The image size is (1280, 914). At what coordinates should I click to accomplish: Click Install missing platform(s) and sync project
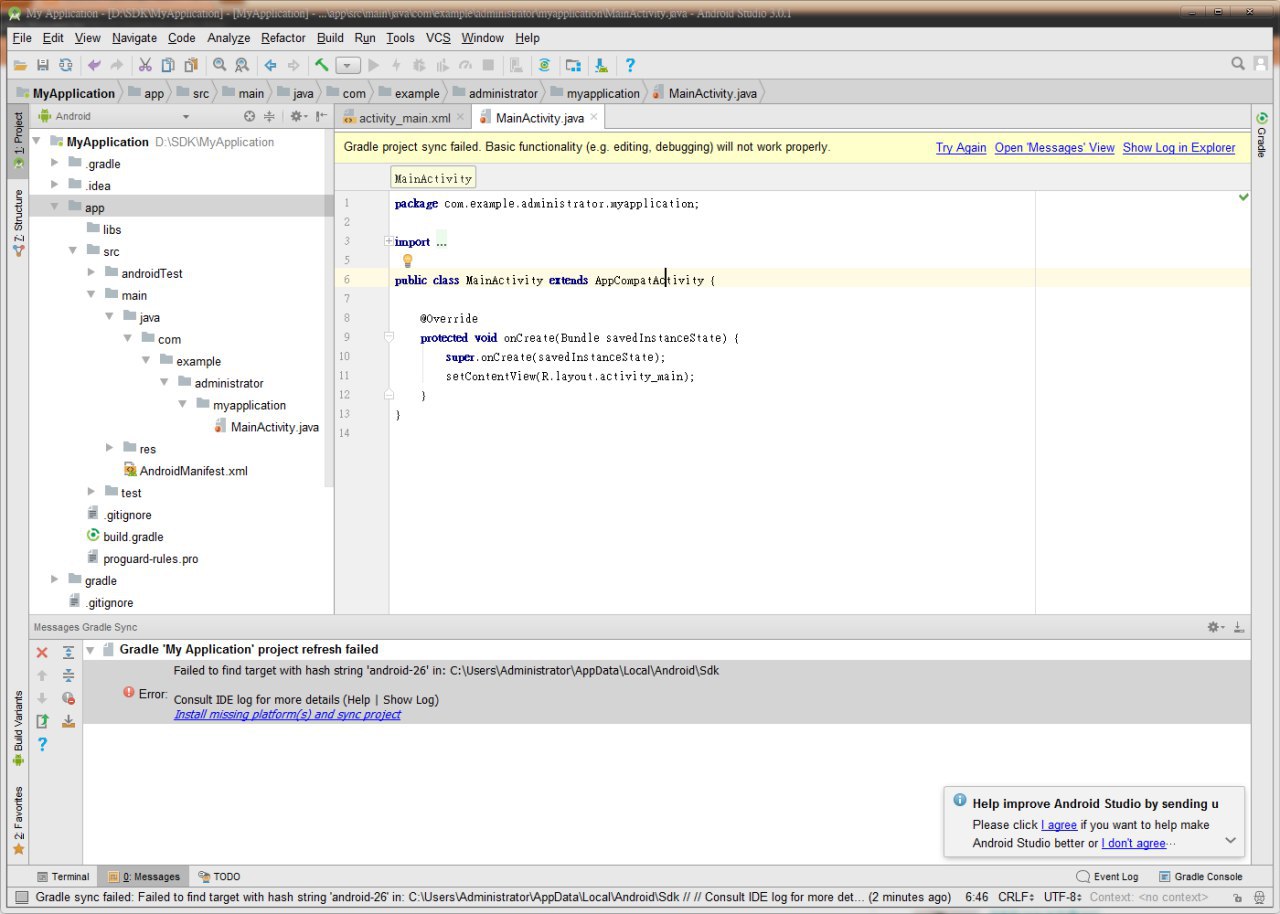point(287,714)
